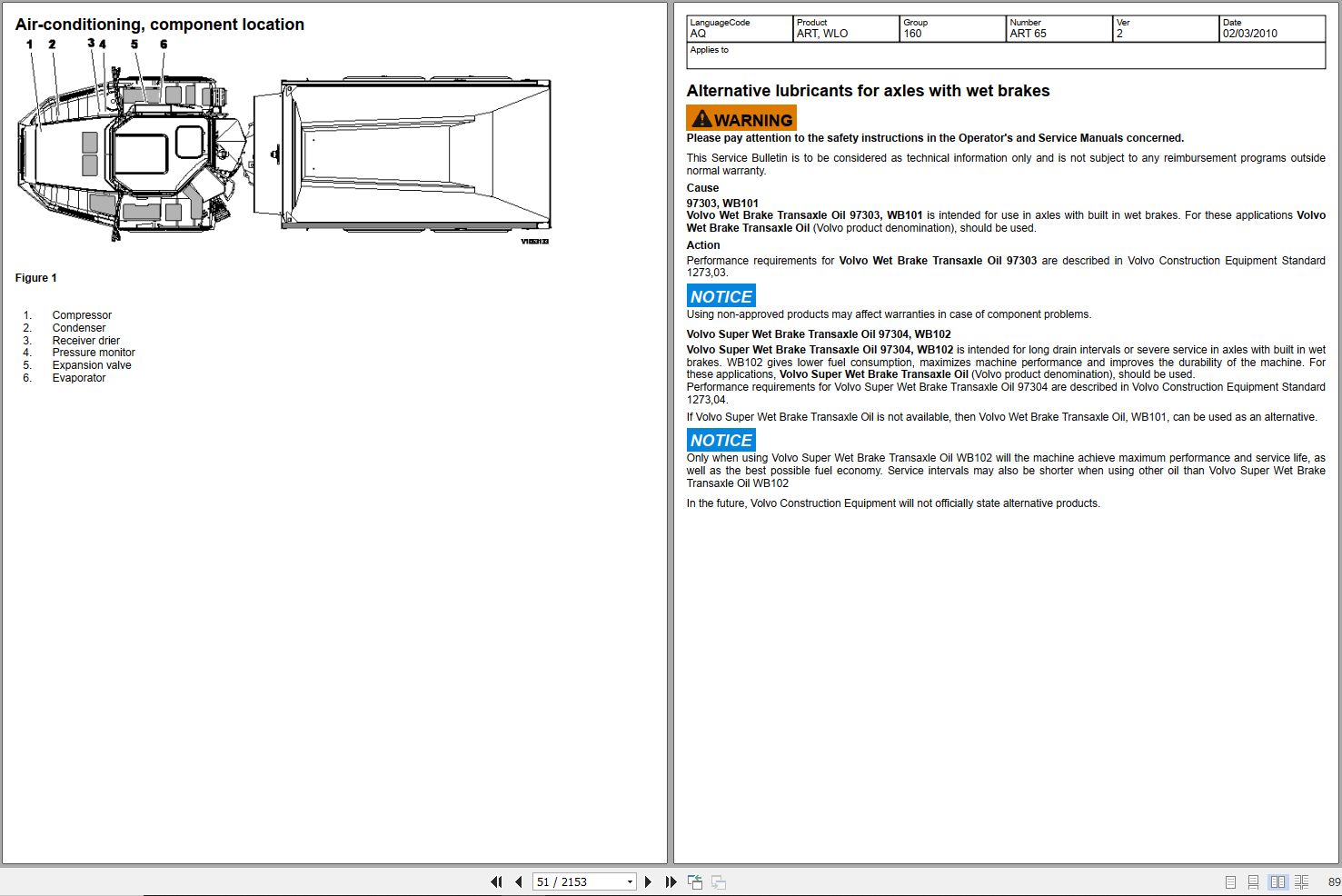Click the second NOTICE badge above WB102 text
The image size is (1342, 896).
pos(721,440)
